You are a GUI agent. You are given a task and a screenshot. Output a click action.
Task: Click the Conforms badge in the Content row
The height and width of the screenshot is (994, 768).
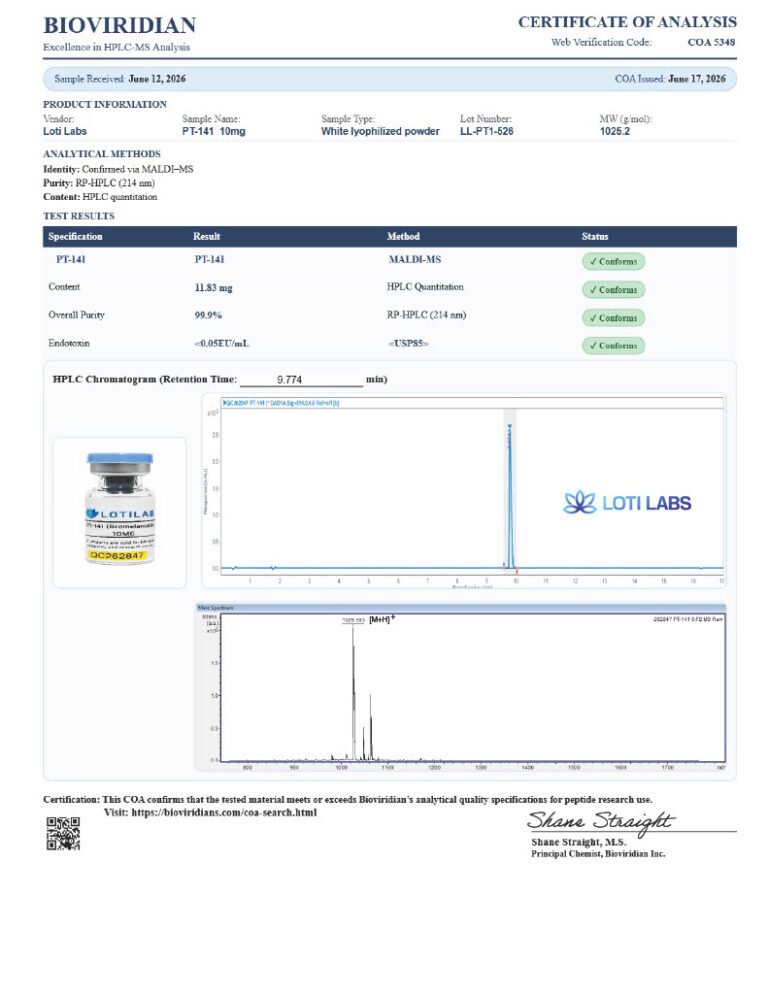click(x=613, y=290)
